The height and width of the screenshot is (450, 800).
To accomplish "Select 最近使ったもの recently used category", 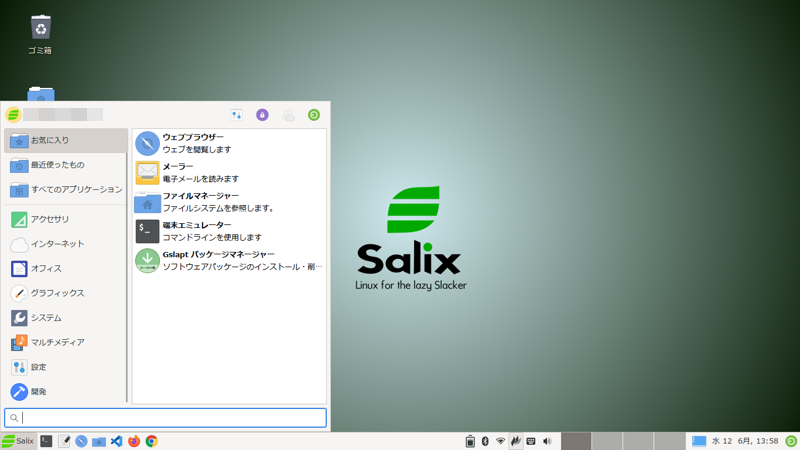I will click(66, 165).
